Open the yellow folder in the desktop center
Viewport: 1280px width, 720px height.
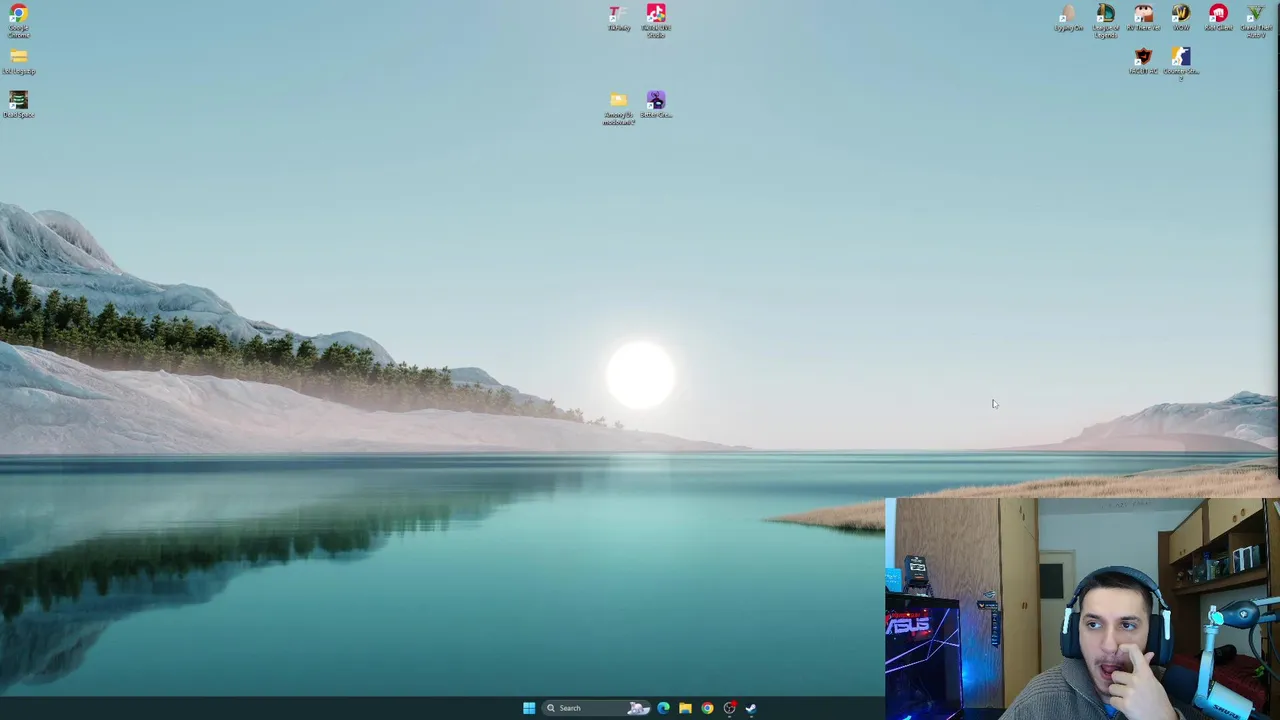(x=618, y=108)
